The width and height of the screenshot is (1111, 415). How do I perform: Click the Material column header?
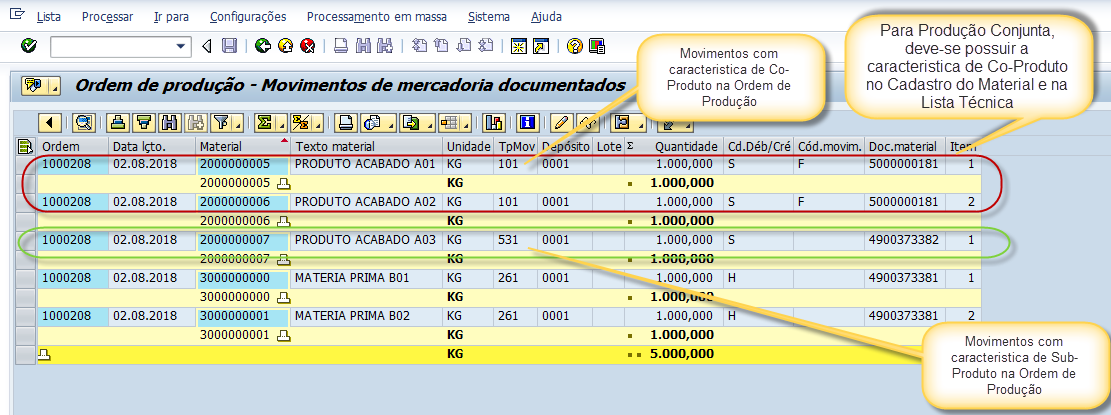220,147
